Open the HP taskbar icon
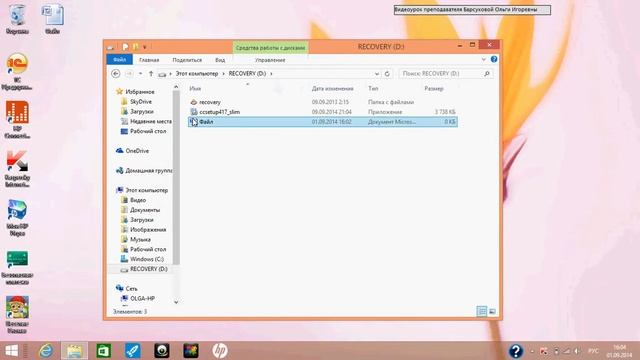Viewport: 640px width, 360px height. click(220, 351)
